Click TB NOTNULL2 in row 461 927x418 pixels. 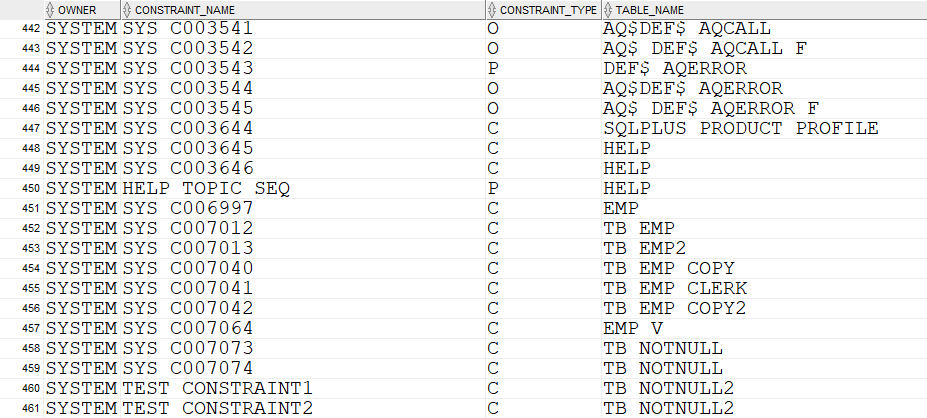(669, 409)
